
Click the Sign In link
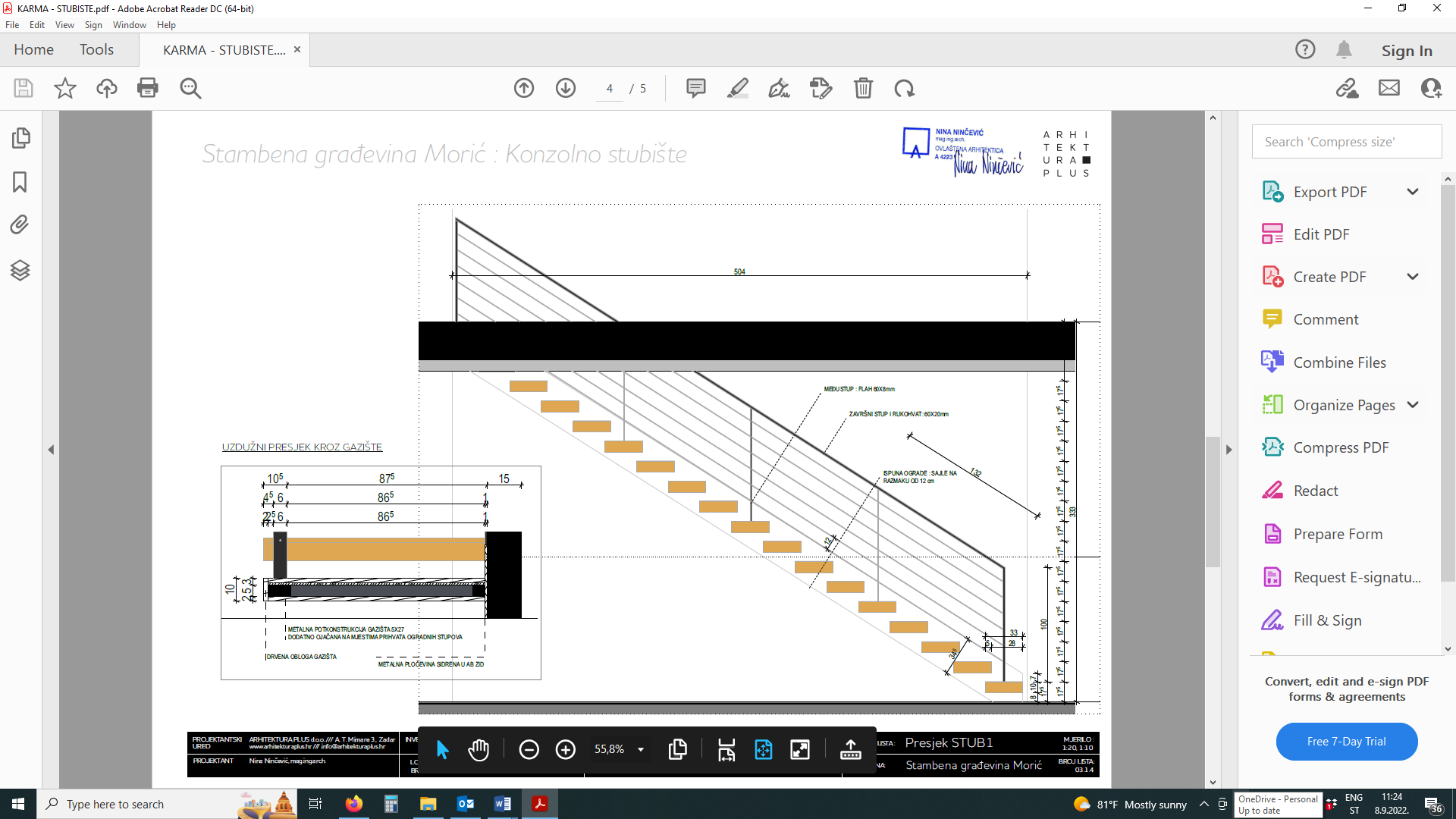click(1406, 51)
